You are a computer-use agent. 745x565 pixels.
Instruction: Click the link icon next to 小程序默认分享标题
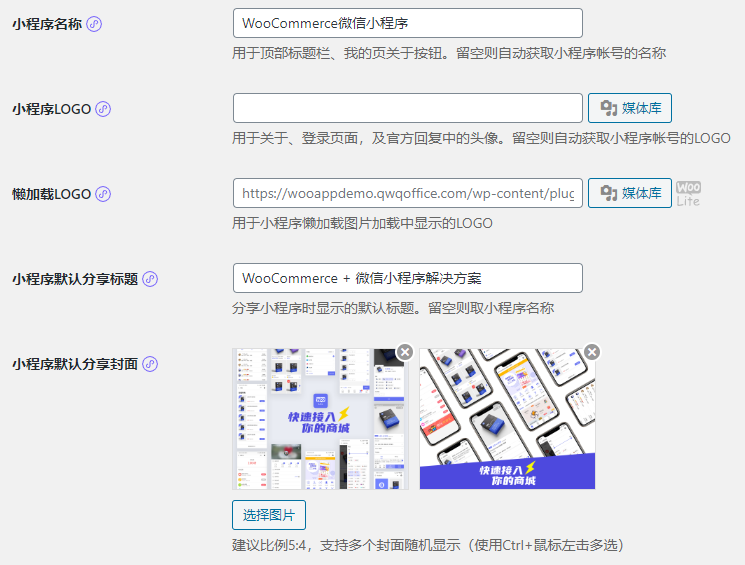(x=150, y=279)
